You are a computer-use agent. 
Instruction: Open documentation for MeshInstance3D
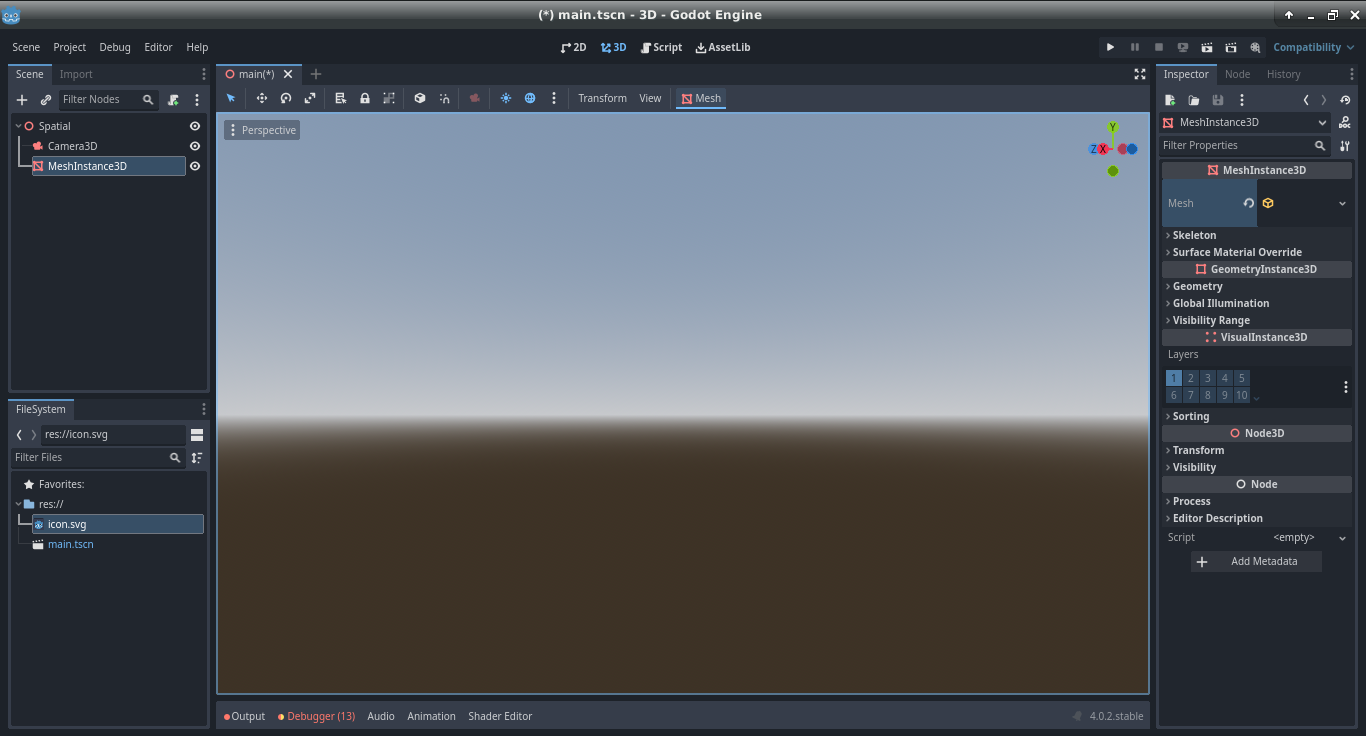(1345, 122)
